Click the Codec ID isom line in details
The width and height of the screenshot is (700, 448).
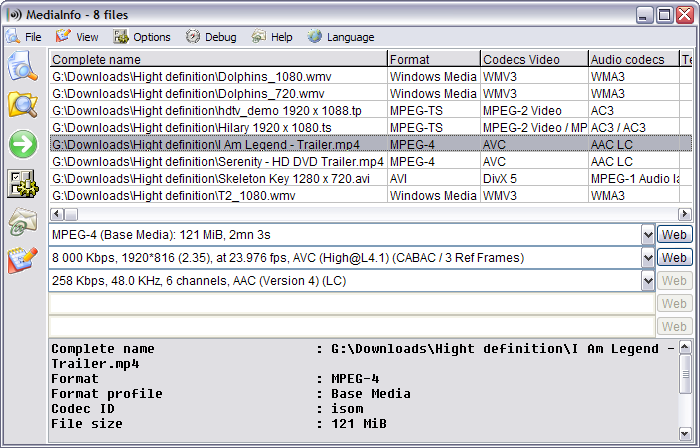208,409
